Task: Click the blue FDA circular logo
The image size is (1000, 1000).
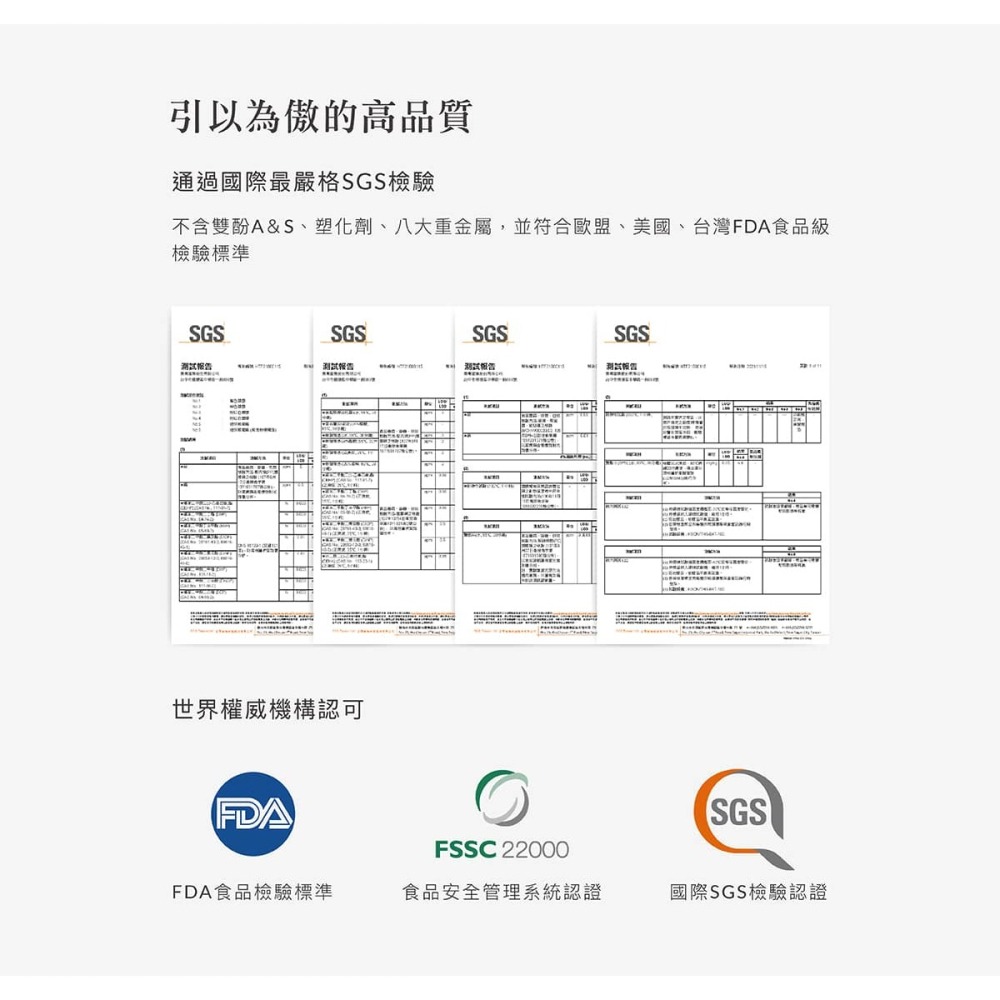Action: tap(252, 814)
